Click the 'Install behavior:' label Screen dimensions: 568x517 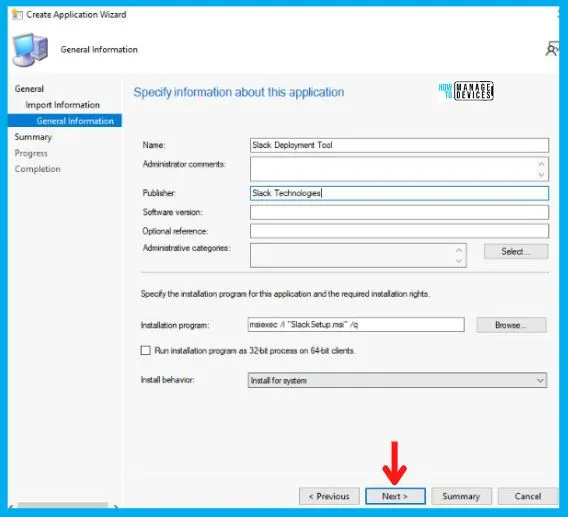point(167,380)
